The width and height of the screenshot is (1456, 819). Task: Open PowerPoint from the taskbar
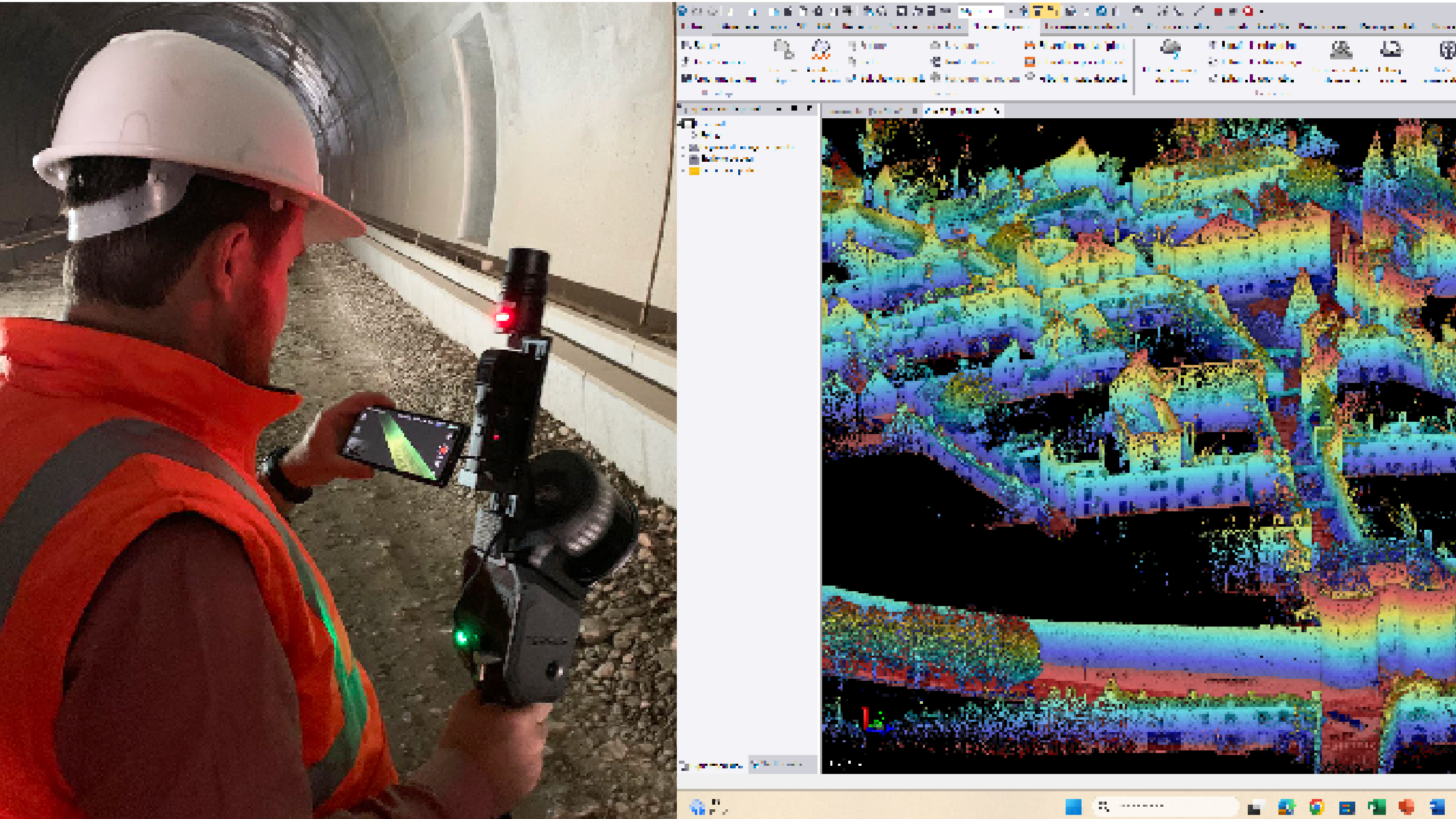coord(1407,807)
